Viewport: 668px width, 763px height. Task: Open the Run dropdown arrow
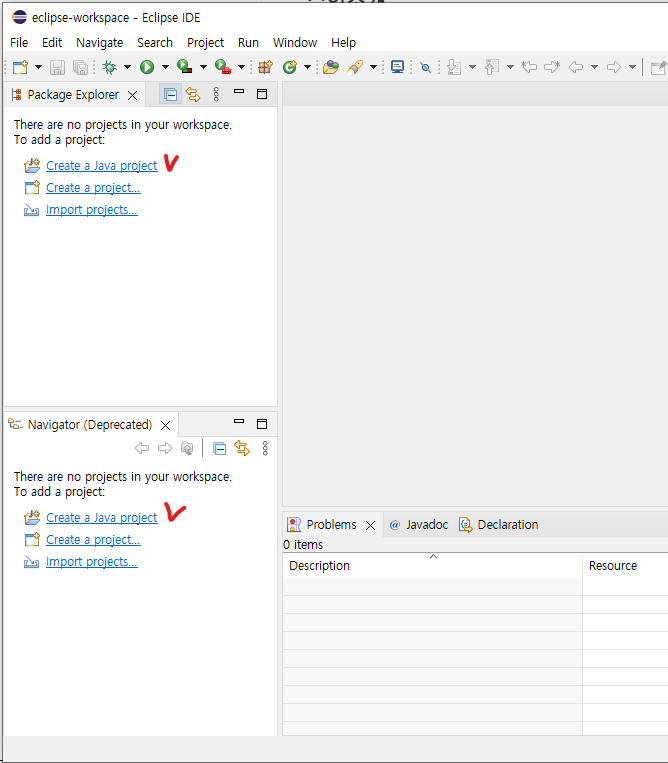[165, 67]
